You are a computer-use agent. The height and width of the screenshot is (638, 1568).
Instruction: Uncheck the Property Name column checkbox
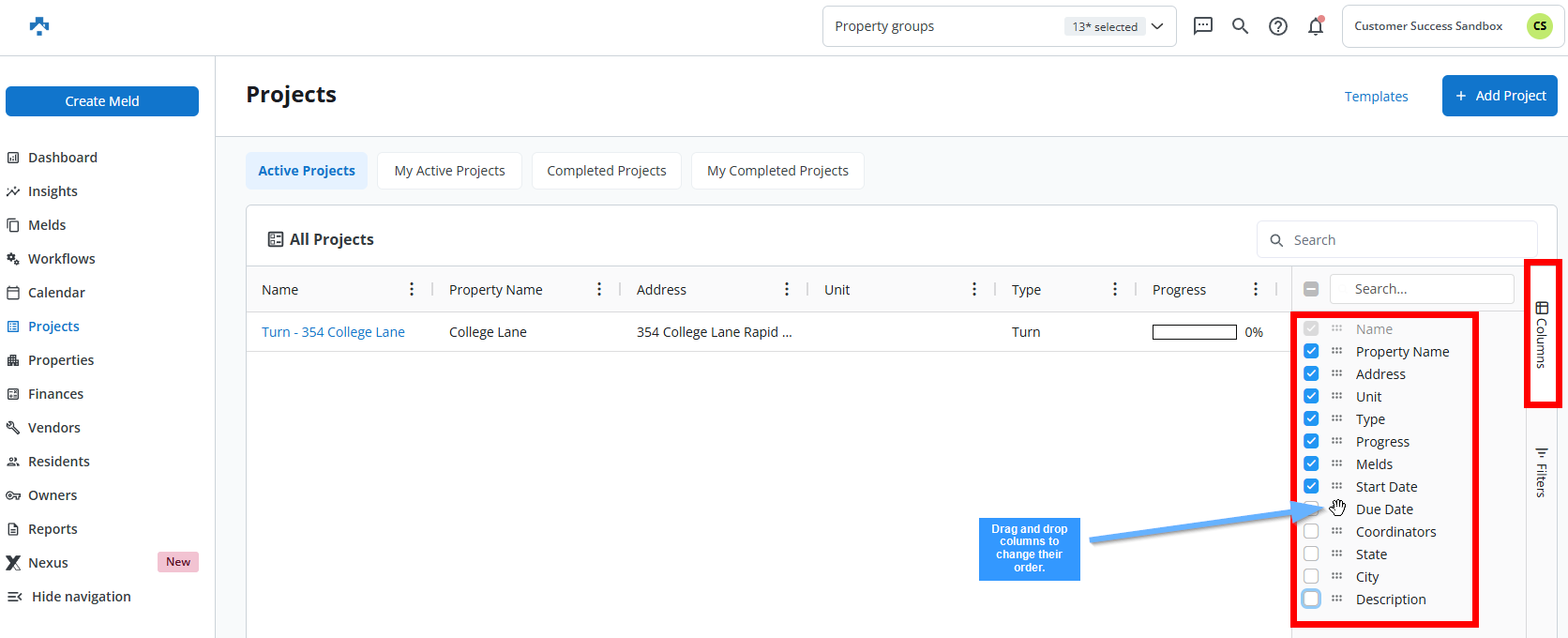click(1311, 351)
